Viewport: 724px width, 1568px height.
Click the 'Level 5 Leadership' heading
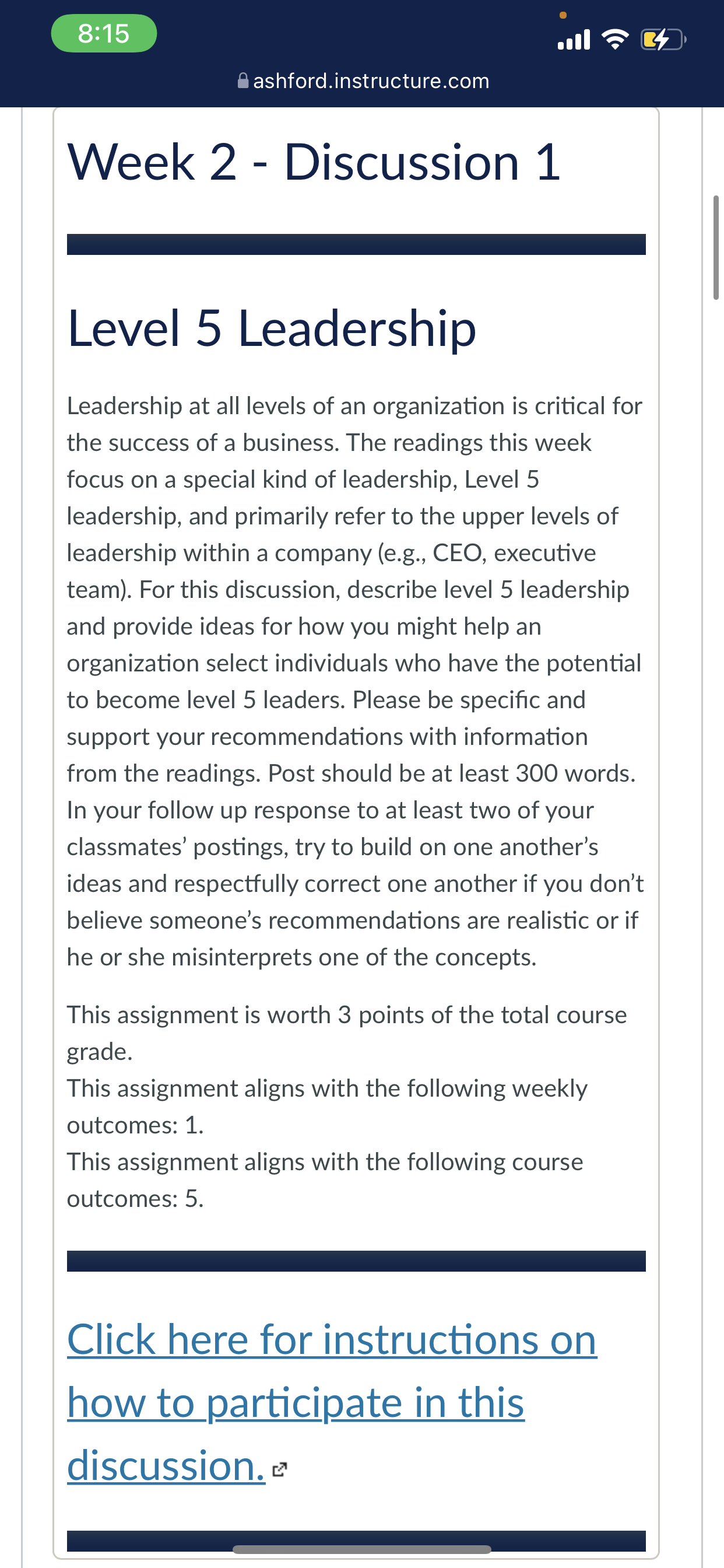271,328
